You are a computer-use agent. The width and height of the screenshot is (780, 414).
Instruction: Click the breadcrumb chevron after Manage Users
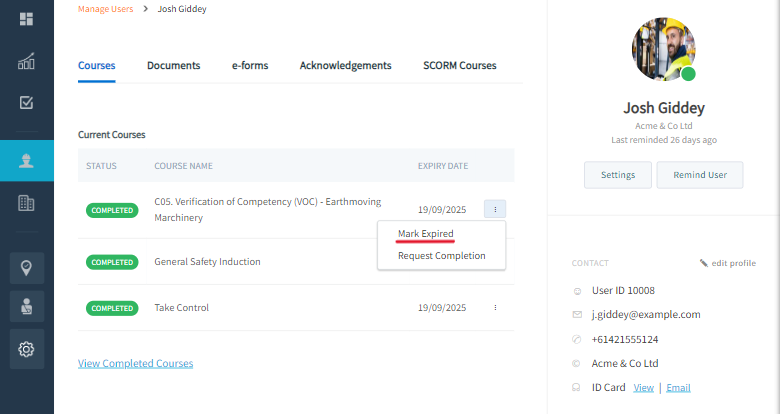(x=145, y=9)
